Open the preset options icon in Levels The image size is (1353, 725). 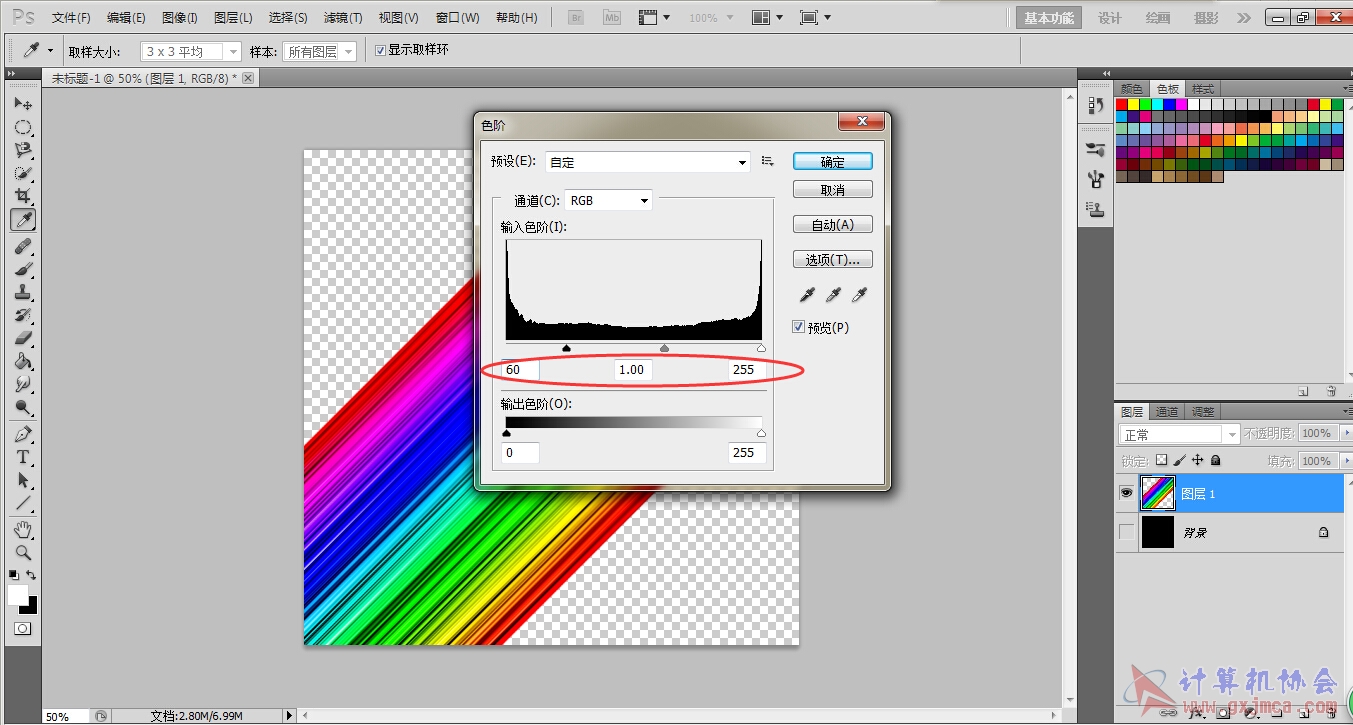pos(768,161)
